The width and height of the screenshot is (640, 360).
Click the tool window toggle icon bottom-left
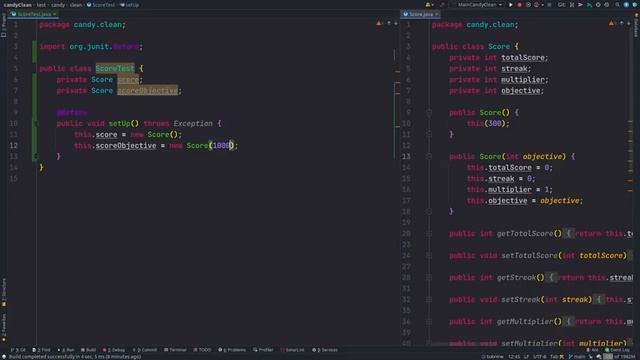coord(4,357)
